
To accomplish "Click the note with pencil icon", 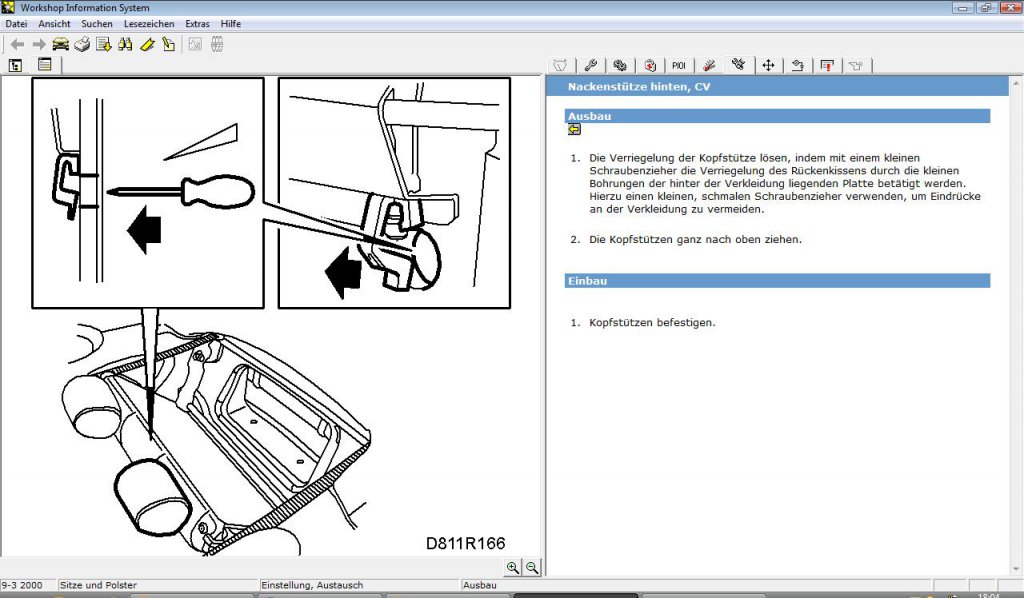I will (x=168, y=44).
